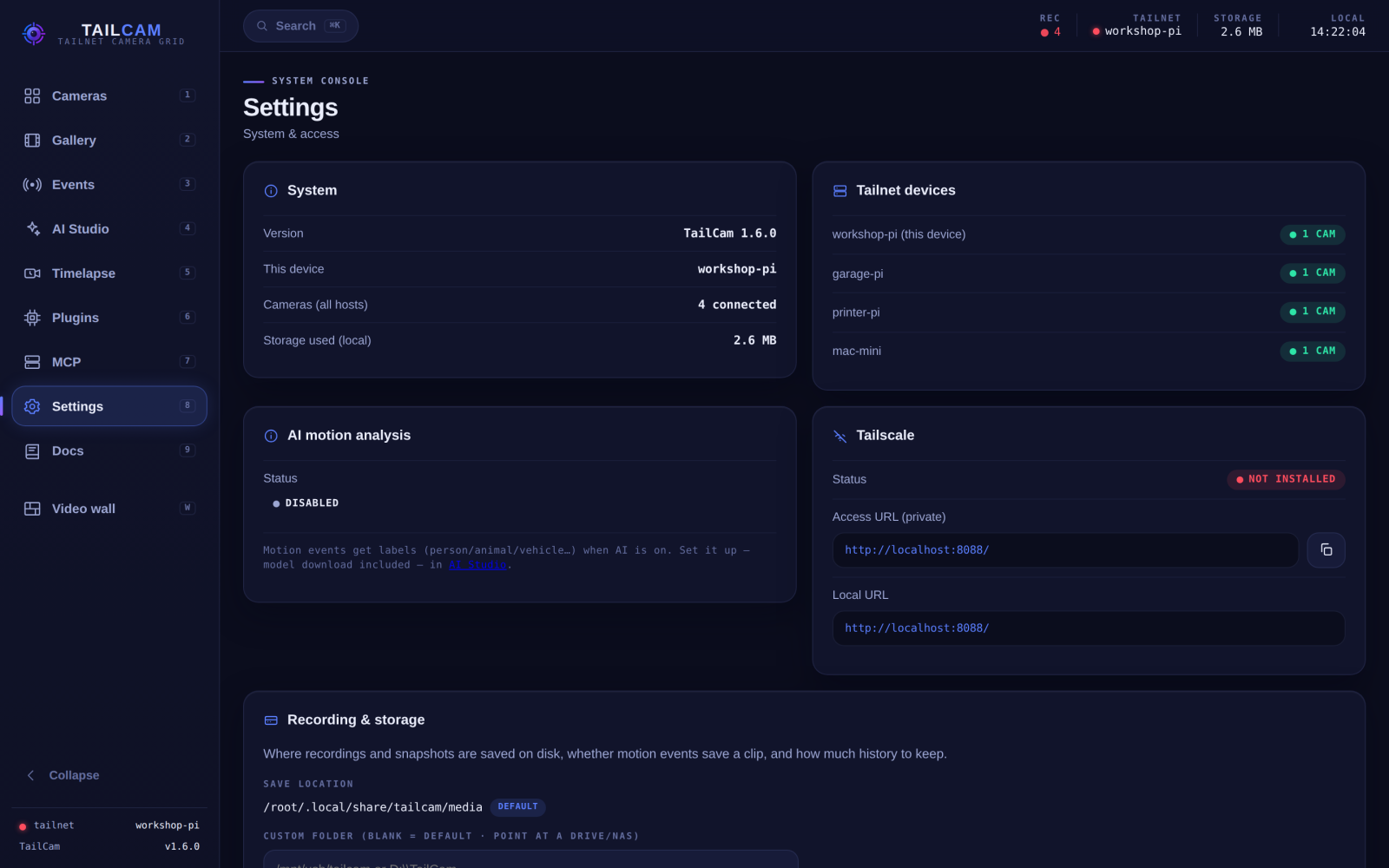Open Gallery film icon in sidebar
This screenshot has width=1389, height=868.
tap(32, 140)
